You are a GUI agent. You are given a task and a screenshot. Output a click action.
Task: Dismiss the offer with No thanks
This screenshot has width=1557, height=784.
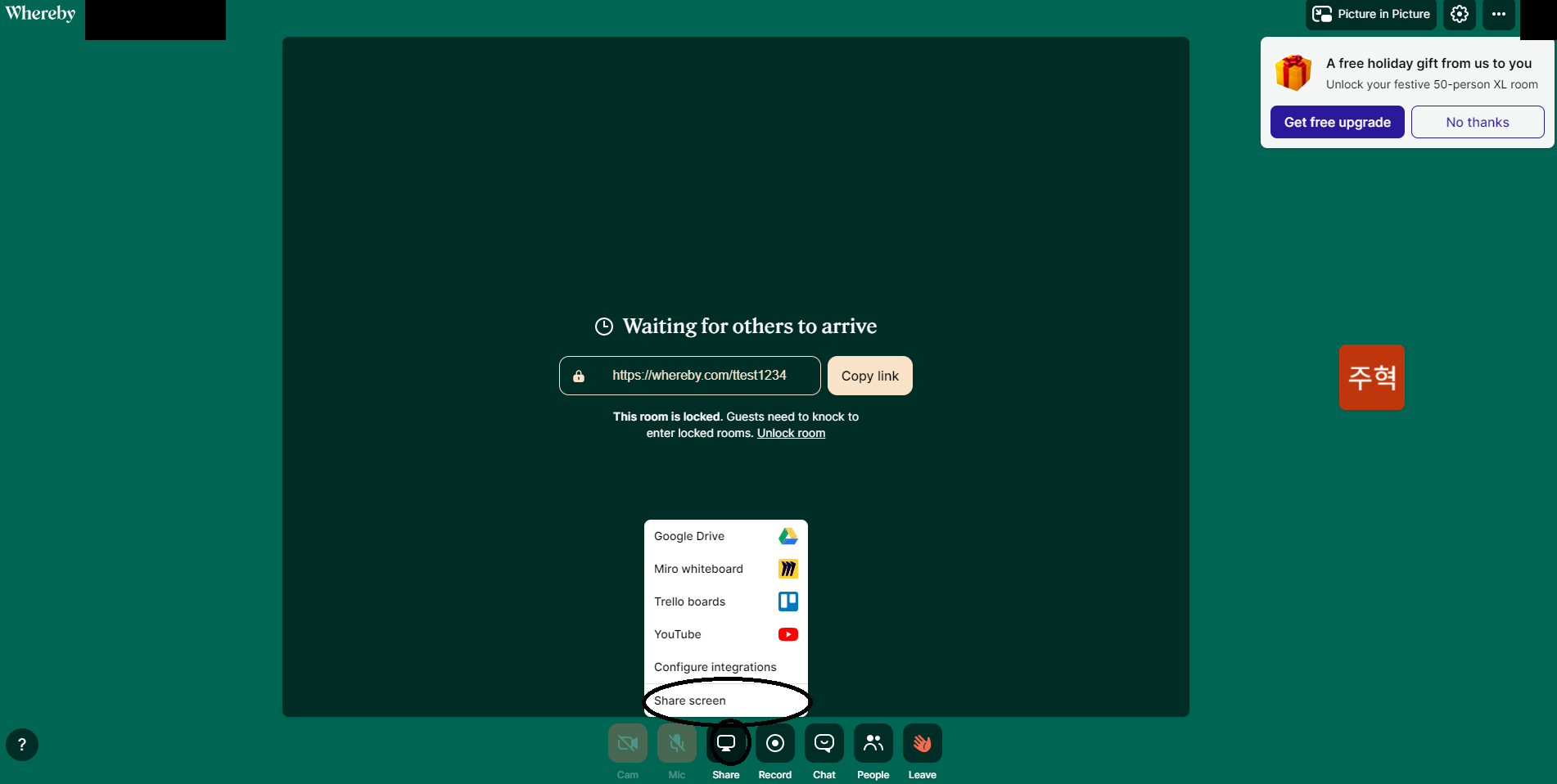coord(1478,122)
